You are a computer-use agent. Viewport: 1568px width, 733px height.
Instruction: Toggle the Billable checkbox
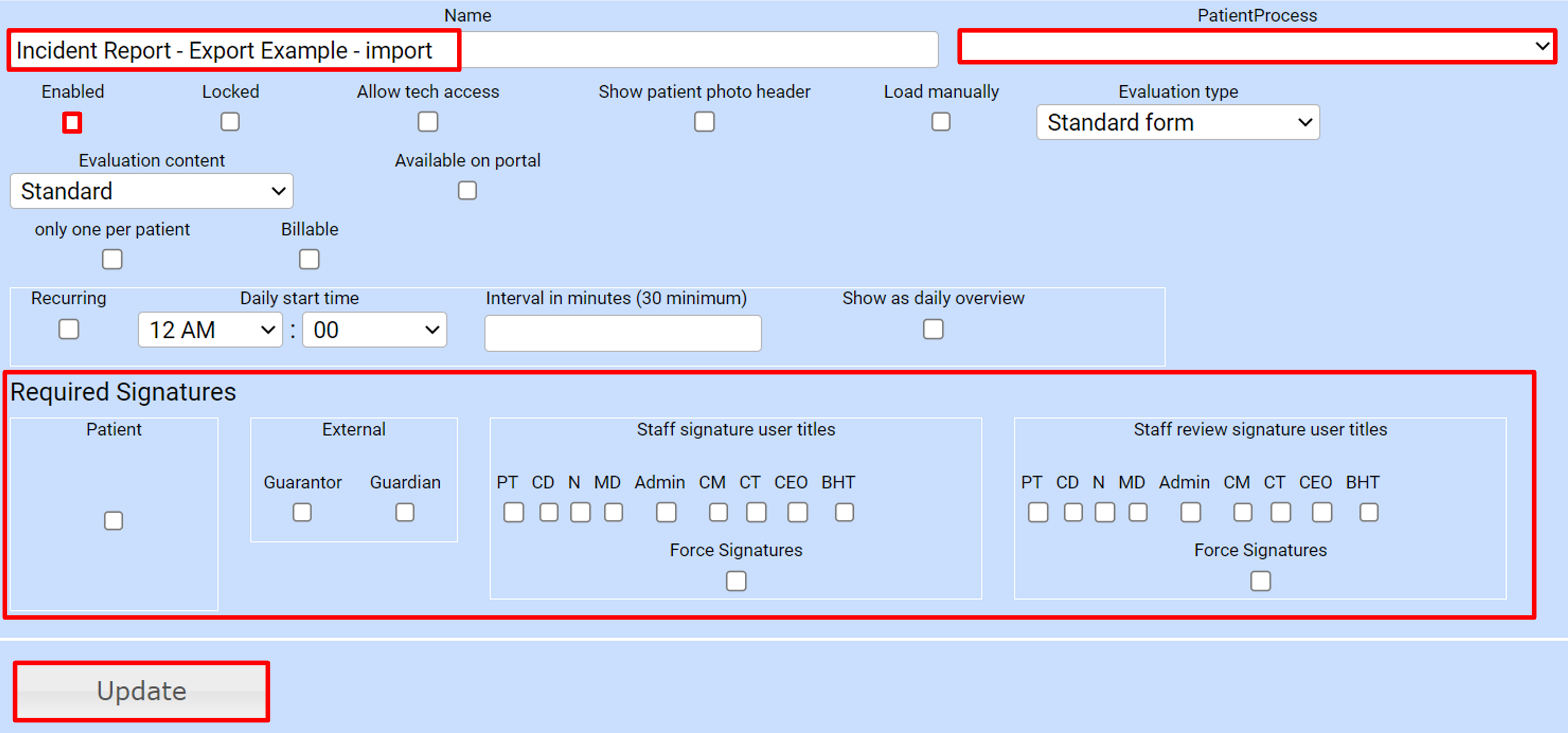(x=309, y=259)
